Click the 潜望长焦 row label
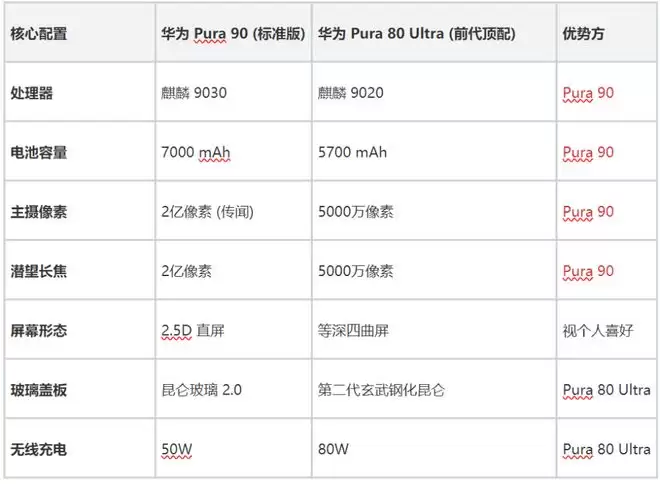 pyautogui.click(x=39, y=271)
